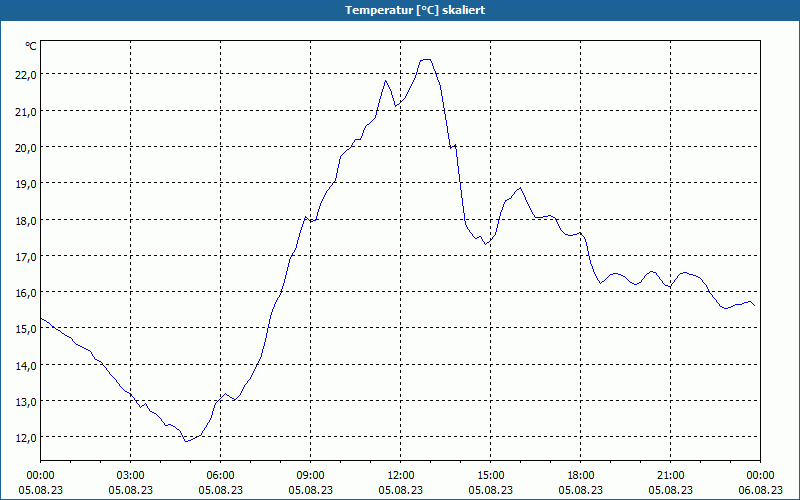Click the 20,0 temperature axis label
Screen dimensions: 800x500
point(26,147)
